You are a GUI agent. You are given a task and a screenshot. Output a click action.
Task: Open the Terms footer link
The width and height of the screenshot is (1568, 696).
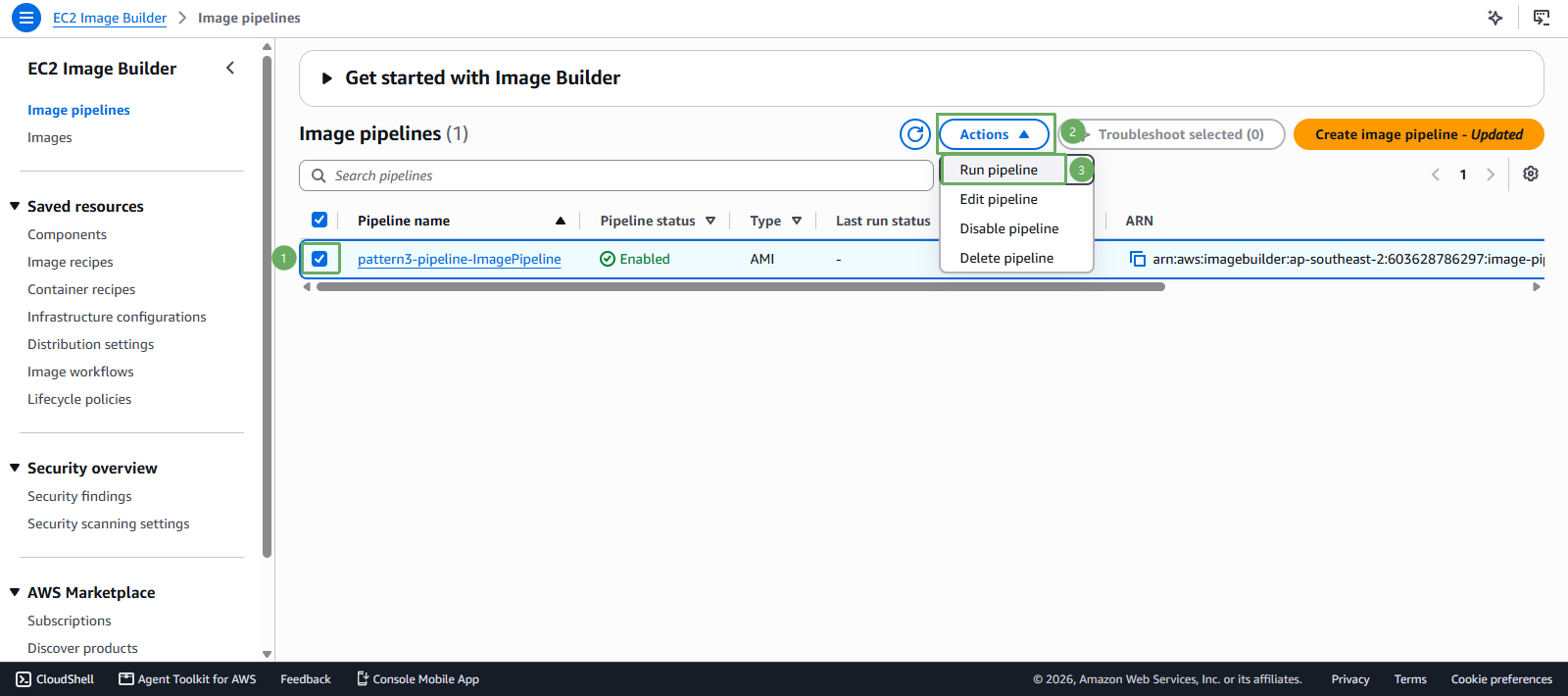click(x=1410, y=679)
